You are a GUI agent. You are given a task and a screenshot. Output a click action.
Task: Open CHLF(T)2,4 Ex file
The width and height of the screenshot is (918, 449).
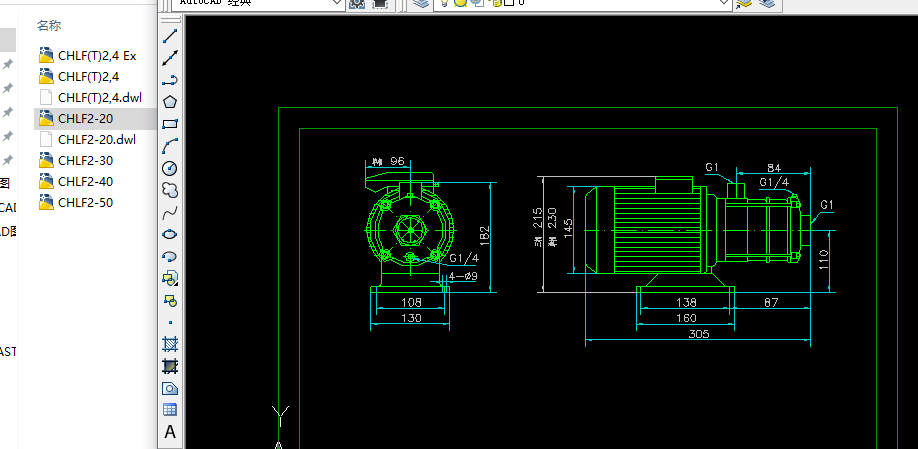96,55
